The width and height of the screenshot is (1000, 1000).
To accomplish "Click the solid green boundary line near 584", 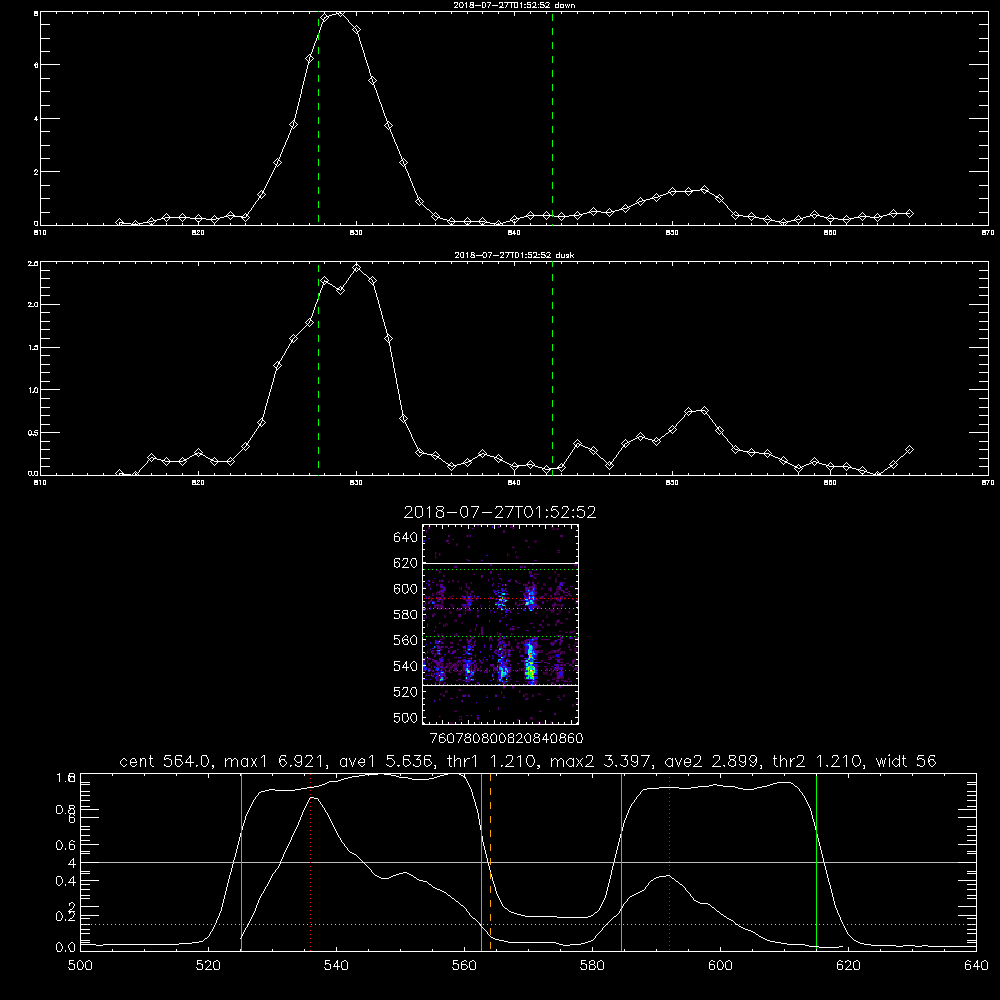I will pos(621,861).
